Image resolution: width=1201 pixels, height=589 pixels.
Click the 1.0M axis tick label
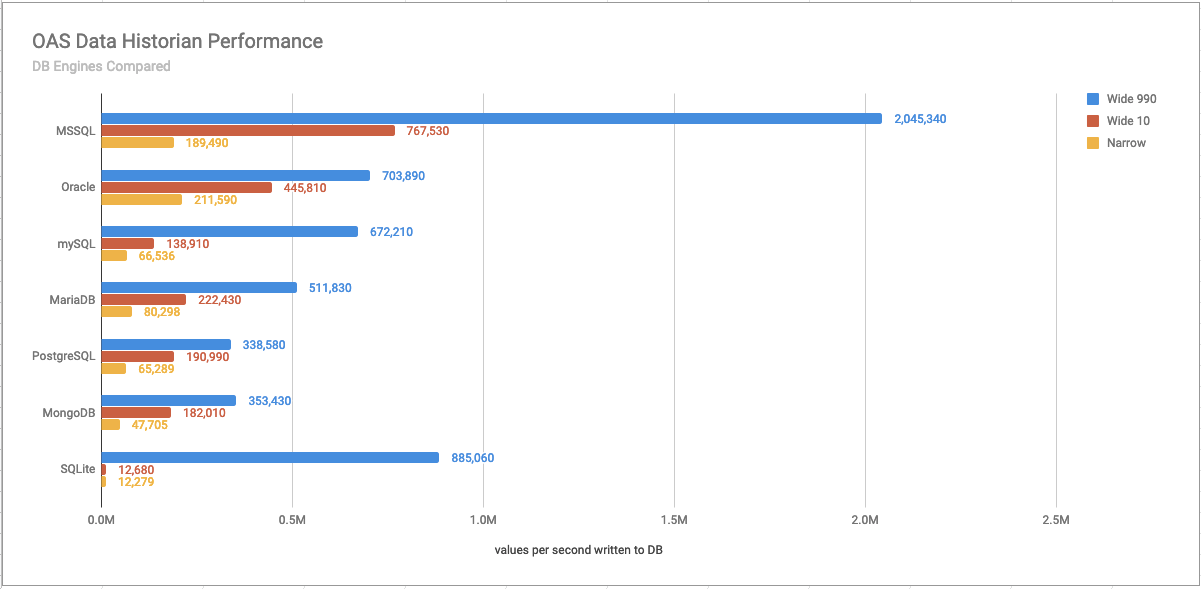tap(483, 521)
